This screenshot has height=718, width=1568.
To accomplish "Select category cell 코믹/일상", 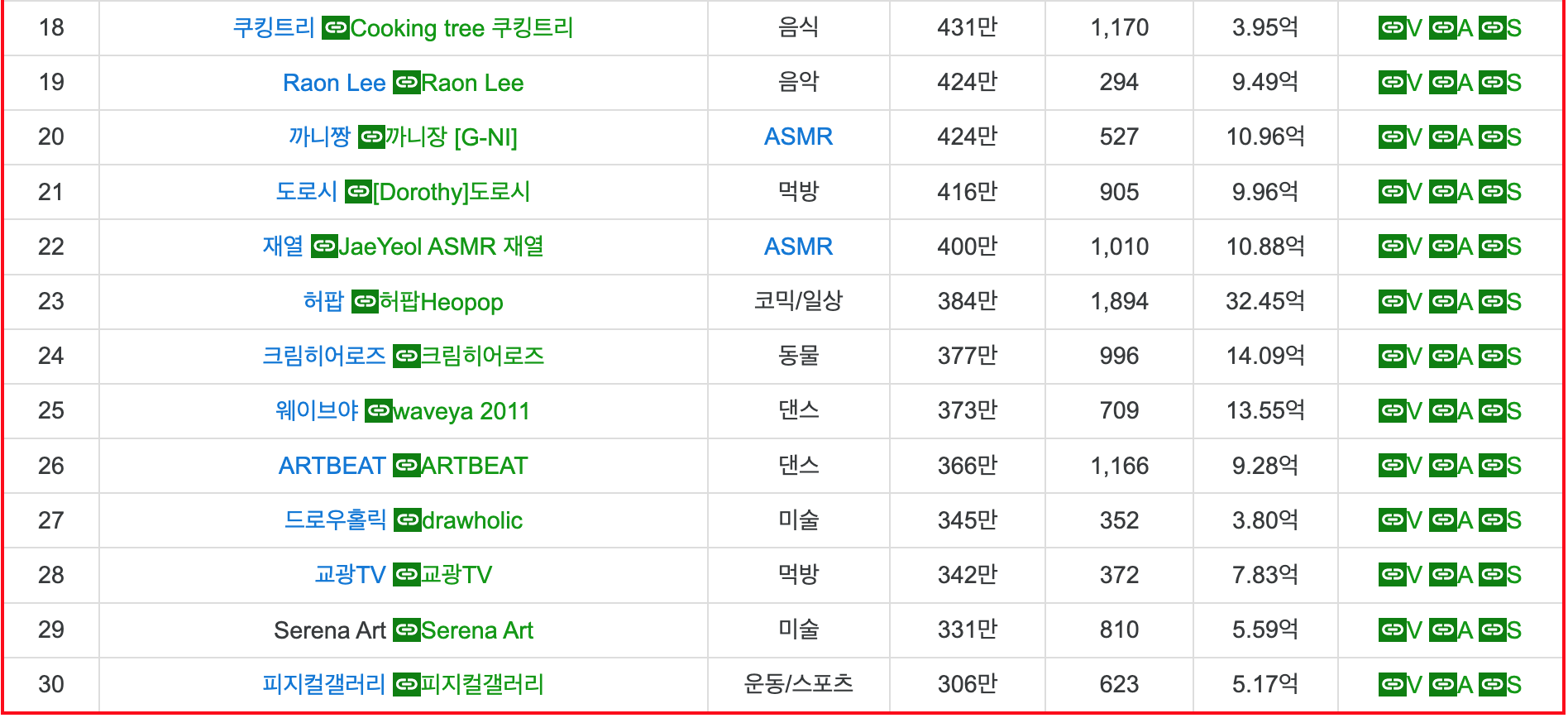I will (798, 301).
